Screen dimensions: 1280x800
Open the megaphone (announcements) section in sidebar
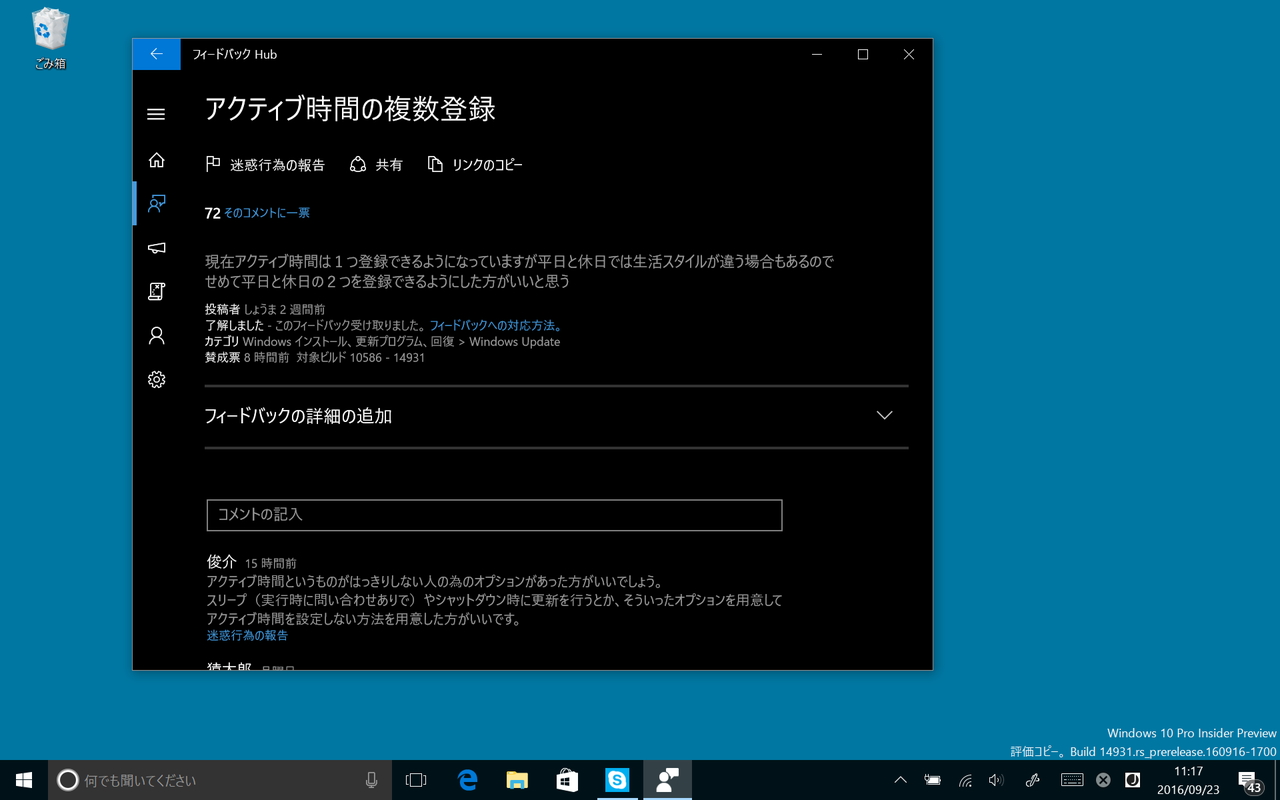[156, 247]
